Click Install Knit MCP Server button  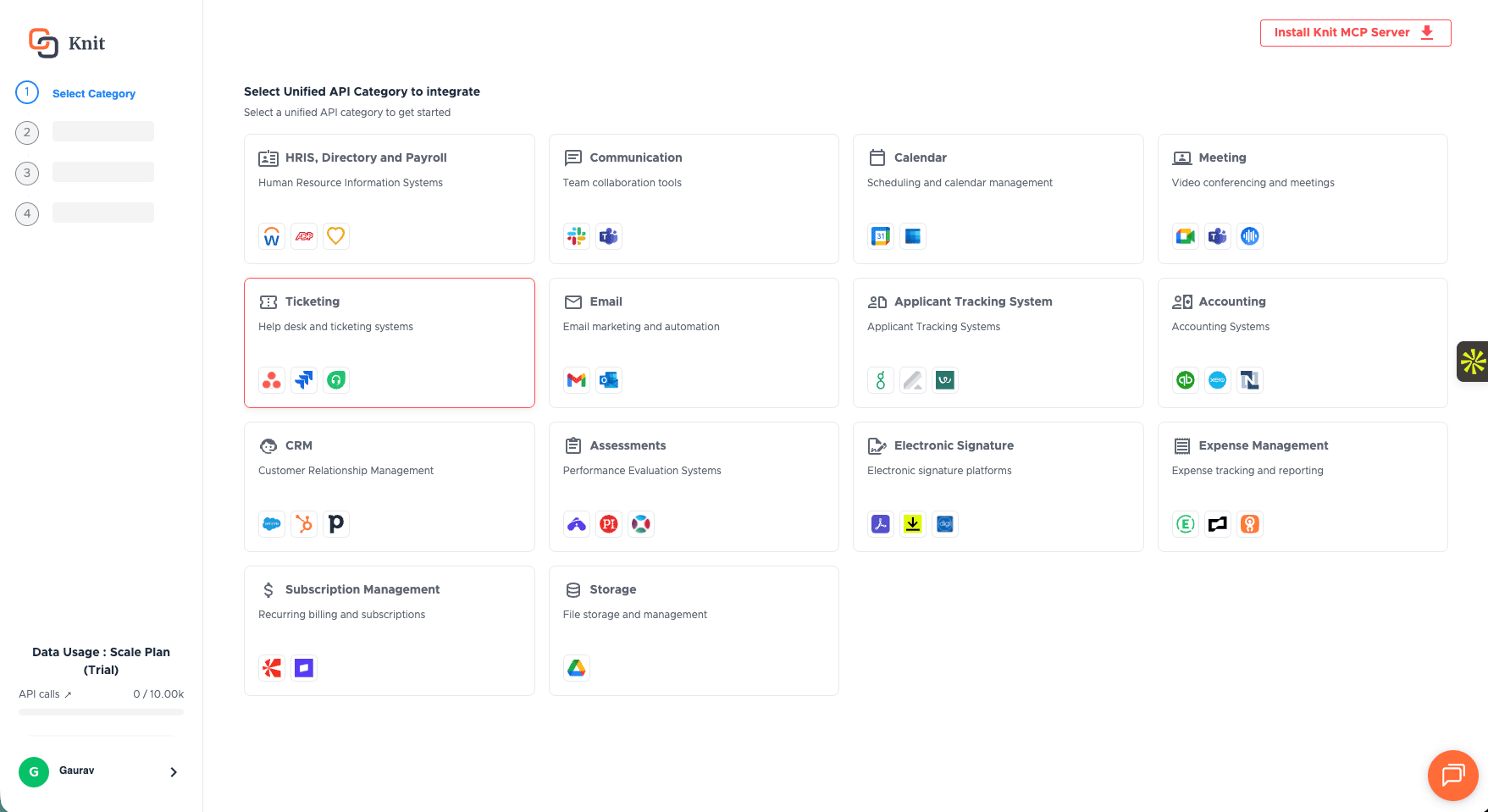1355,33
